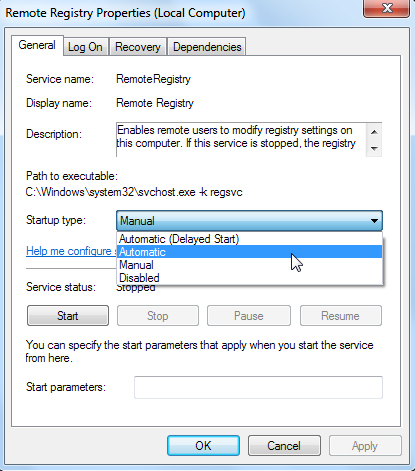Click the Start service button
Screen dimensions: 415x471
coord(68,316)
